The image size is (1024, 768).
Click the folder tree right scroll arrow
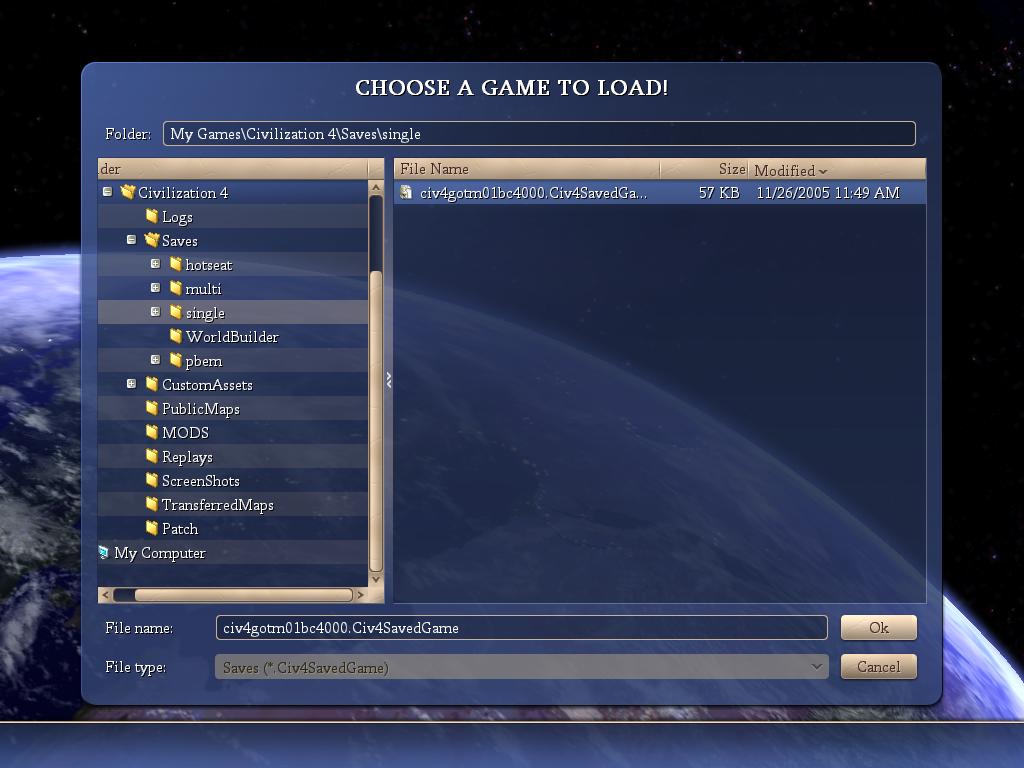pos(360,595)
